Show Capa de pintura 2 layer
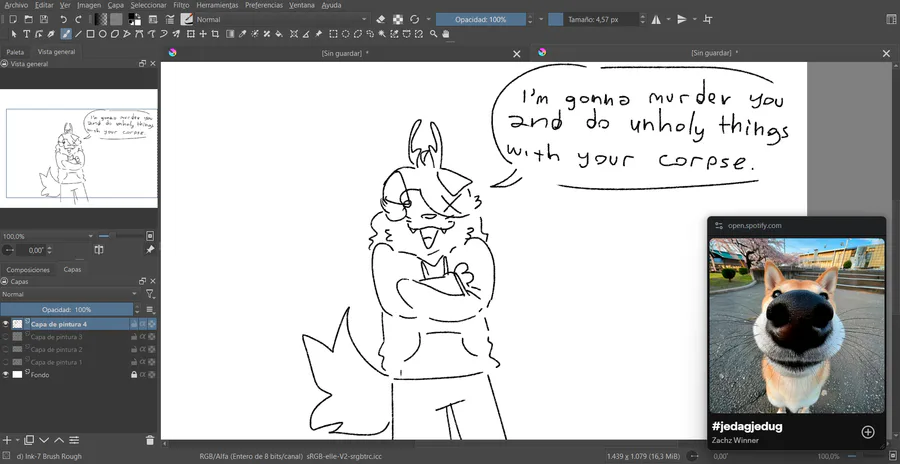Viewport: 900px width, 464px height. pos(5,350)
